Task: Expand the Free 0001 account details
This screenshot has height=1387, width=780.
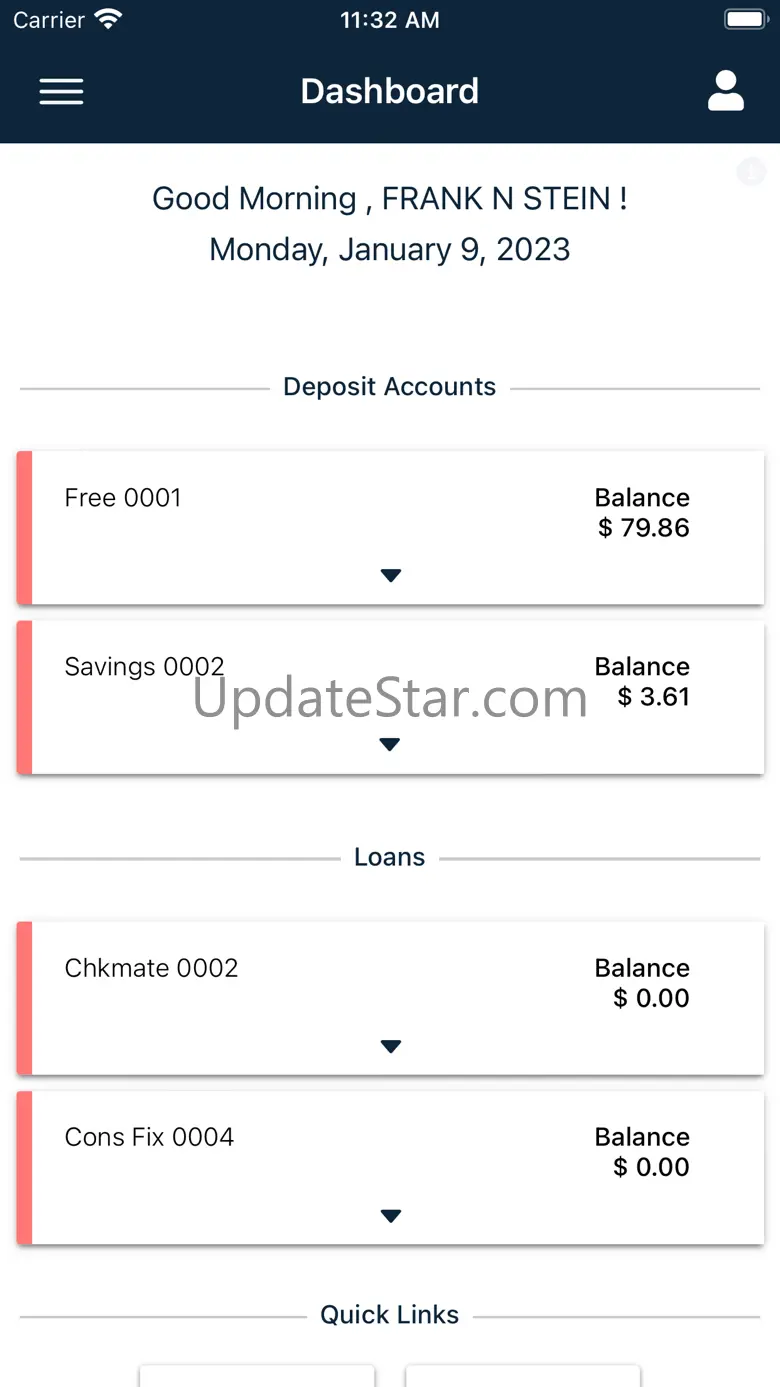Action: tap(391, 575)
